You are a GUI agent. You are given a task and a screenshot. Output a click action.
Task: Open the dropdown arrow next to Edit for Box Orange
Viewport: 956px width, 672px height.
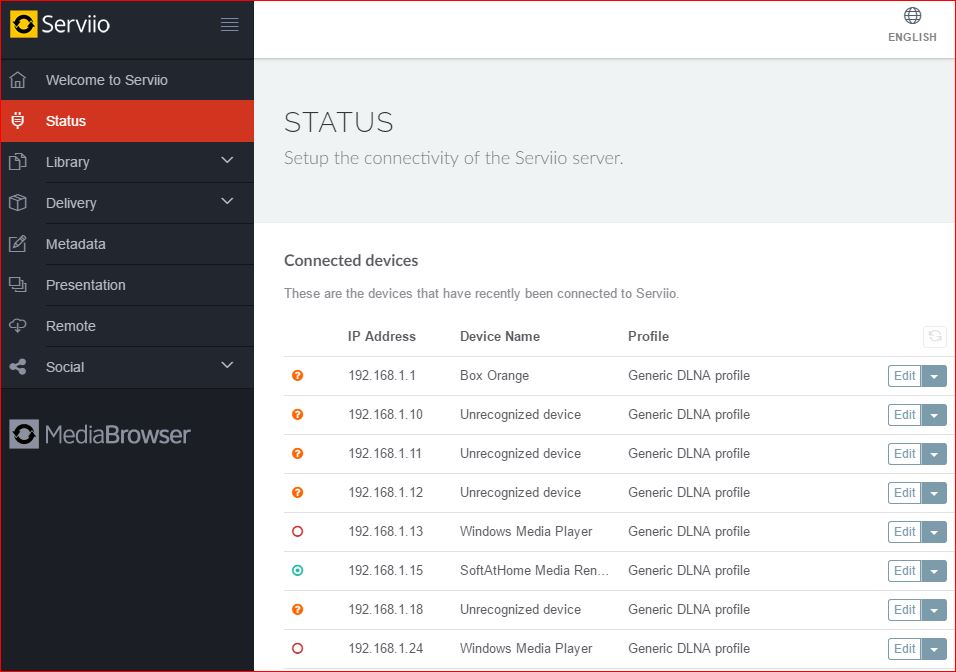tap(934, 377)
